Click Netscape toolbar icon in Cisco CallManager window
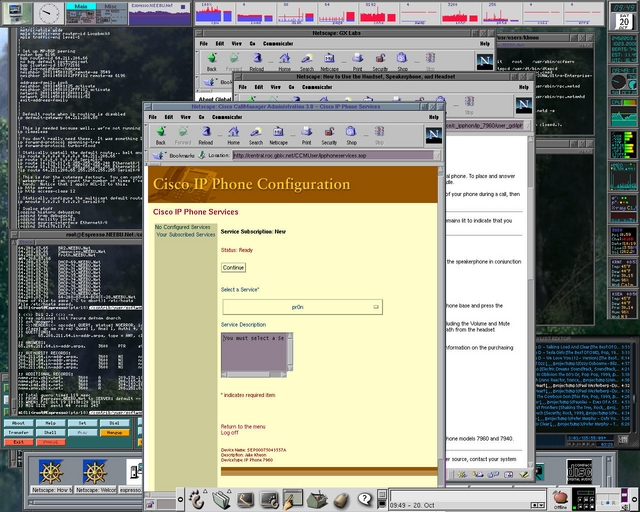640x512 pixels. click(278, 135)
